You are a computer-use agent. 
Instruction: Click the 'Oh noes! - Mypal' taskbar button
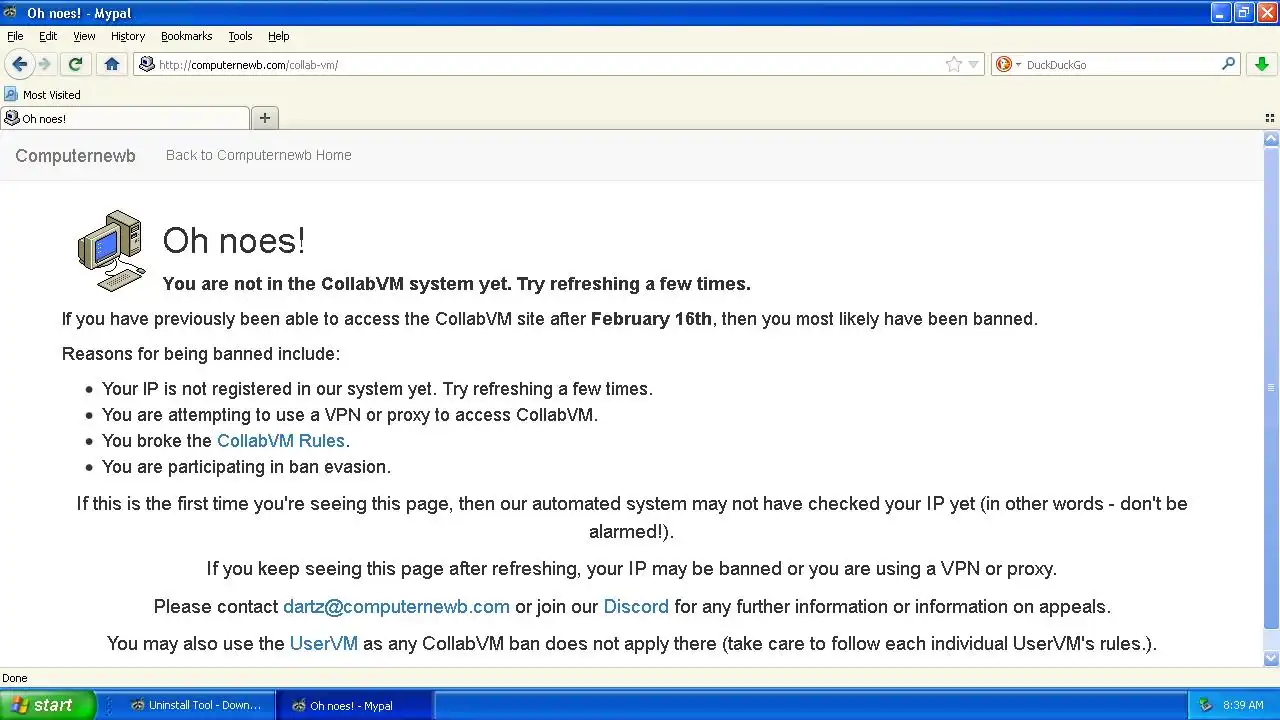point(353,705)
